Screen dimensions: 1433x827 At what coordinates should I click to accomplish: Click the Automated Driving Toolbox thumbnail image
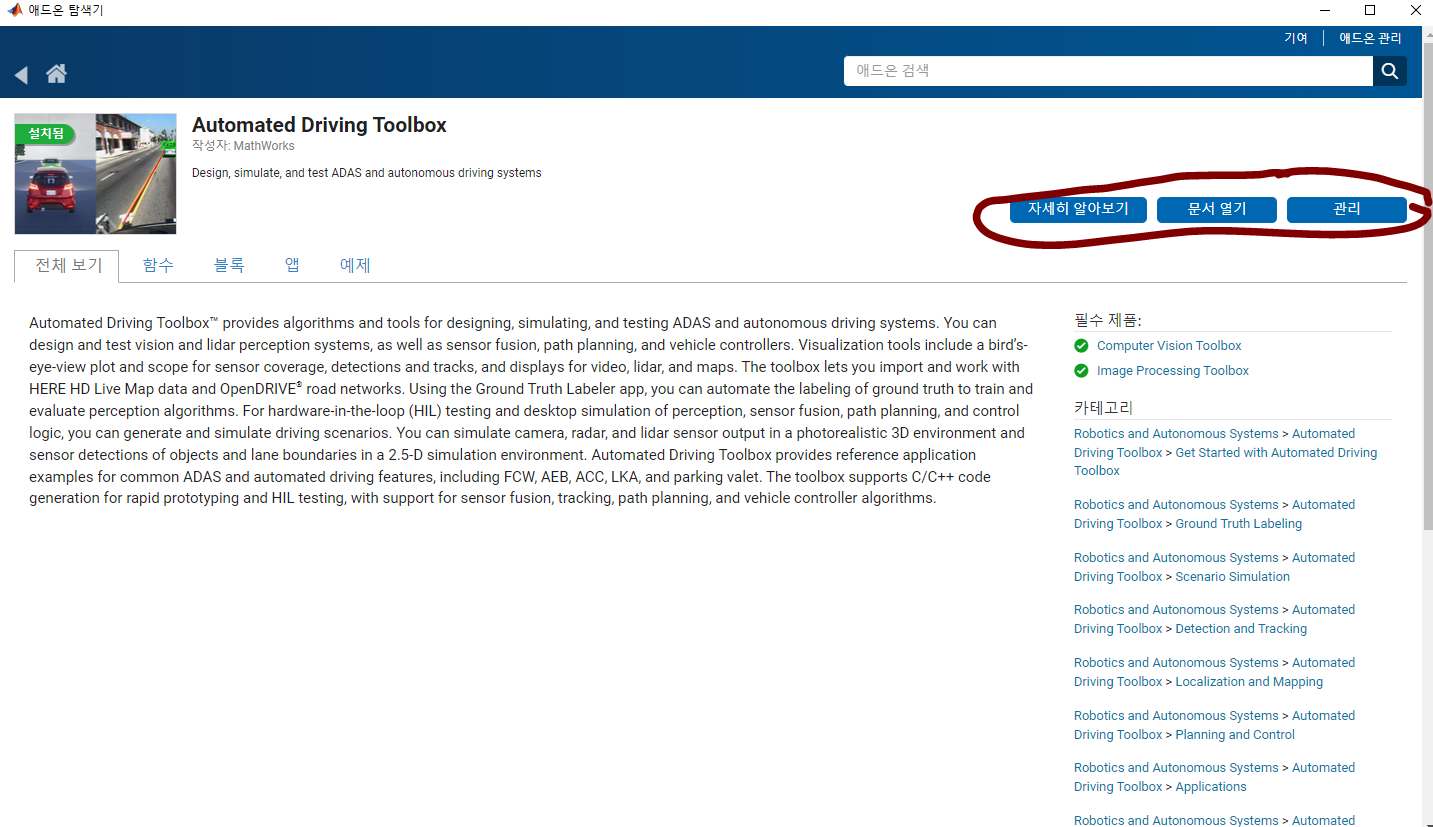pyautogui.click(x=95, y=173)
